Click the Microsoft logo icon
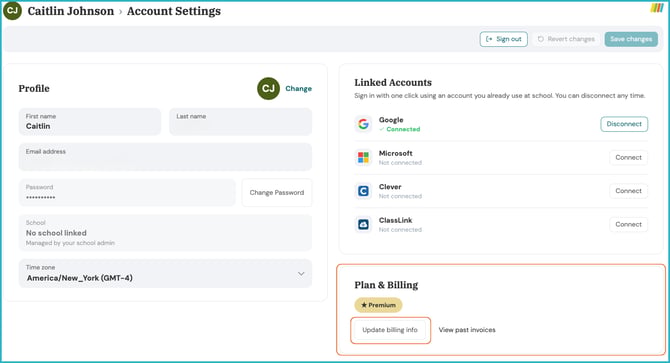This screenshot has height=363, width=670. click(x=363, y=158)
